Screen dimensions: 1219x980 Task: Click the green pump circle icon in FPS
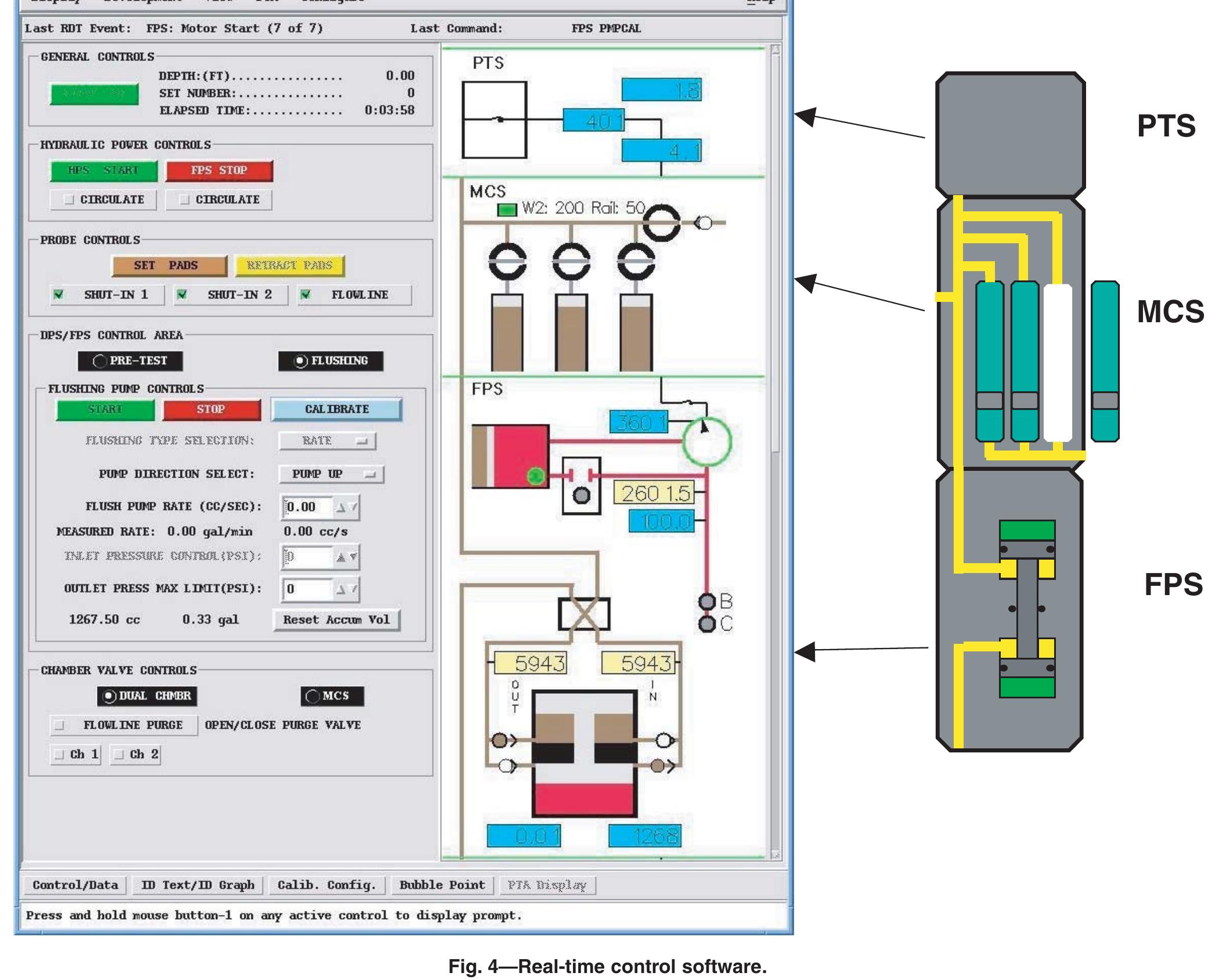pyautogui.click(x=706, y=442)
